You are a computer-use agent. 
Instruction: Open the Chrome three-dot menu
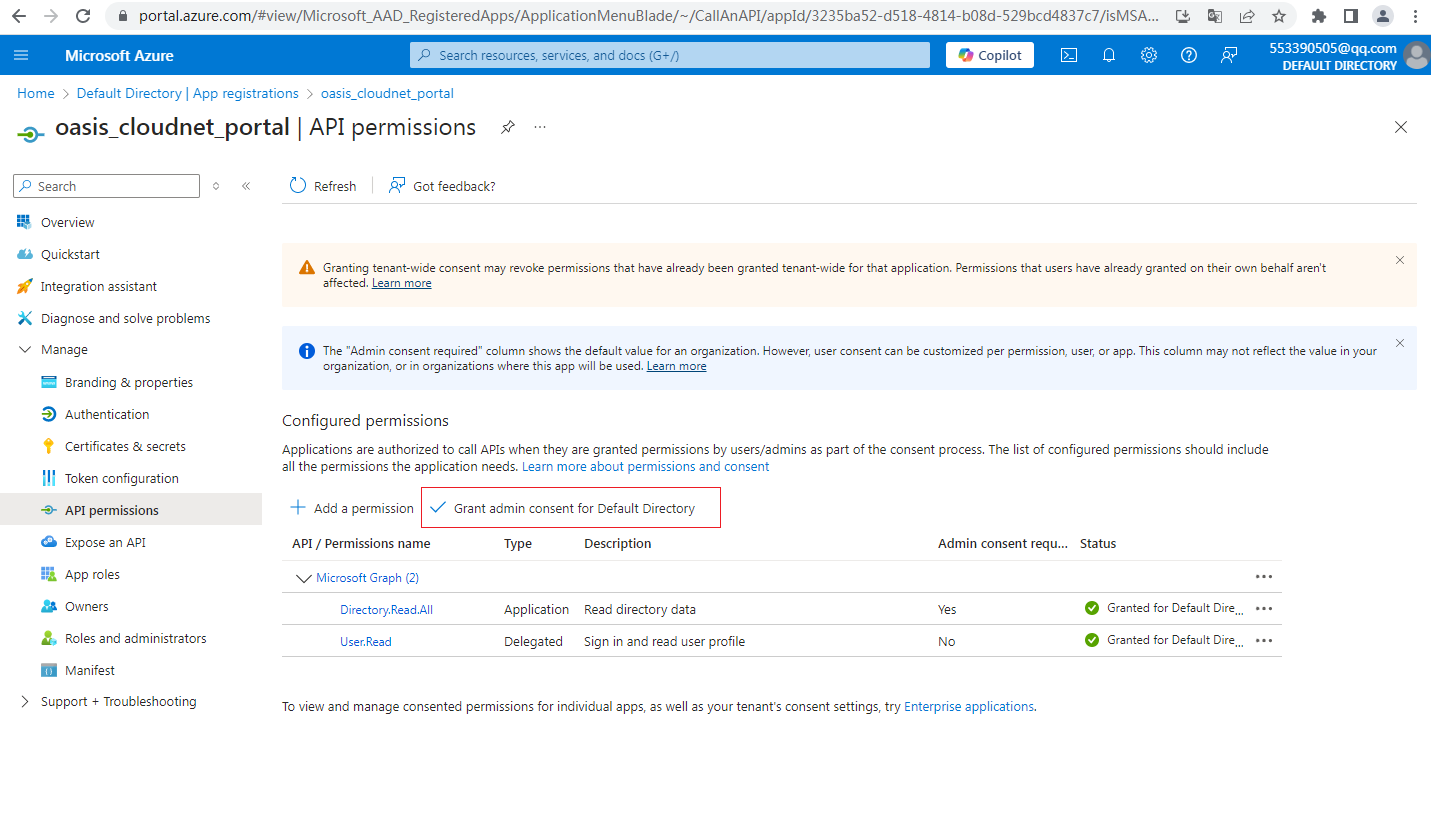coord(1417,16)
